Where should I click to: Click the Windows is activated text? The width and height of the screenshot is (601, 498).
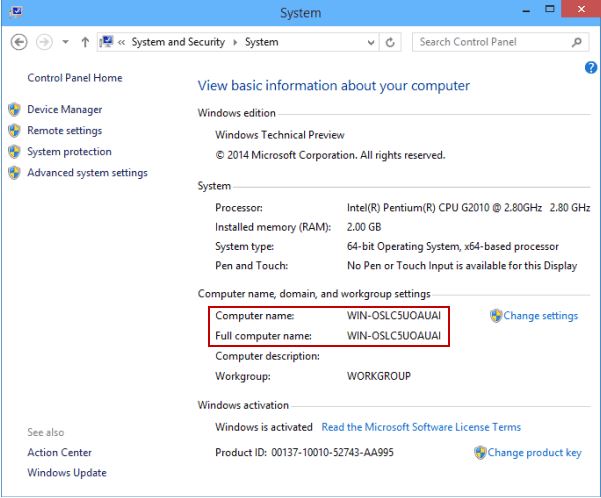click(x=264, y=427)
